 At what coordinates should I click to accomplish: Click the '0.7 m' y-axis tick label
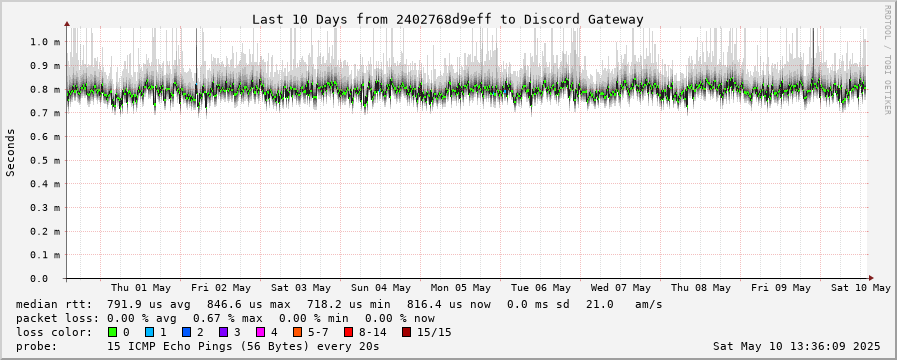tap(45, 113)
